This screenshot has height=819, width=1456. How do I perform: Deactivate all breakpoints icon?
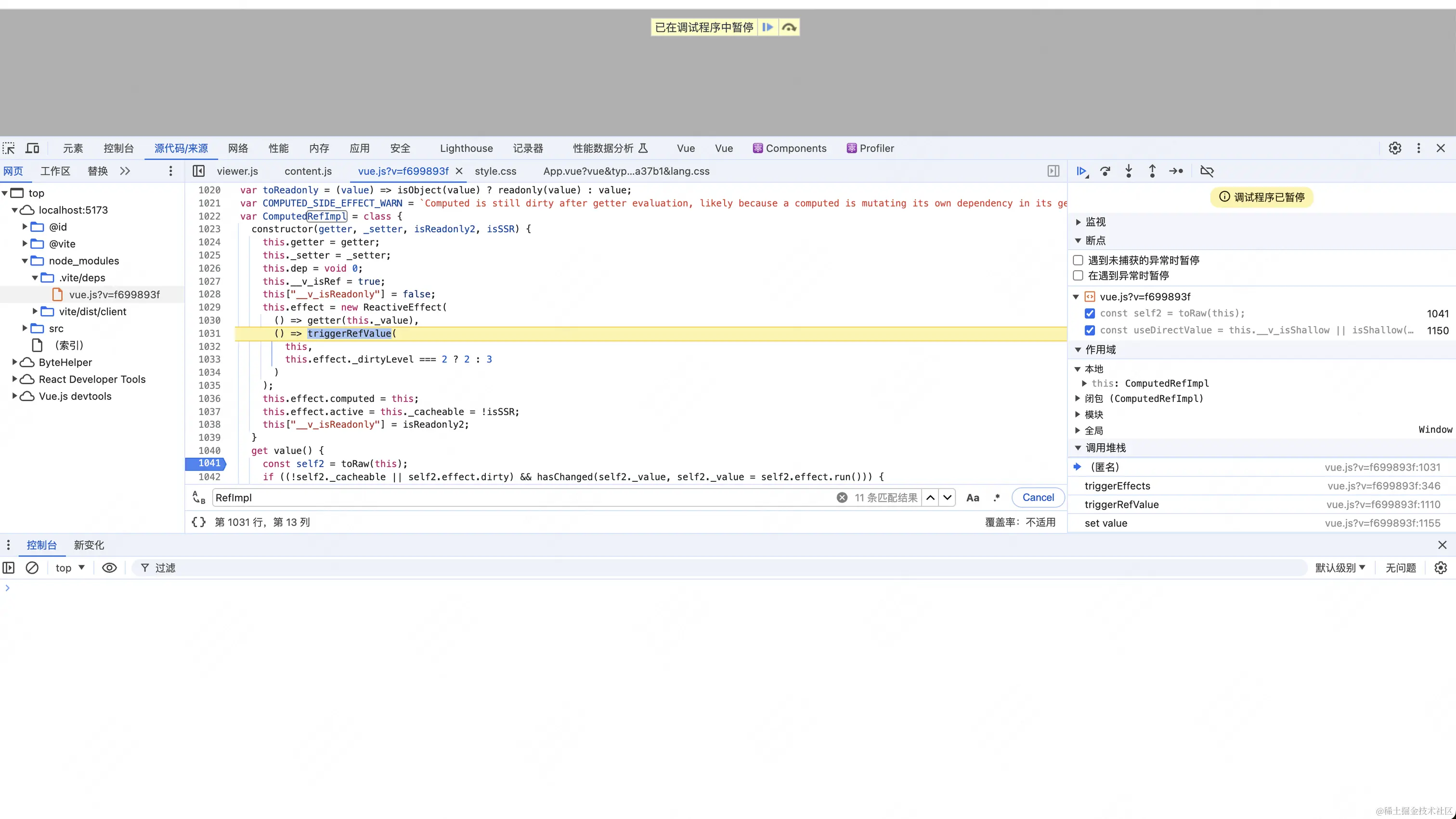[1207, 171]
